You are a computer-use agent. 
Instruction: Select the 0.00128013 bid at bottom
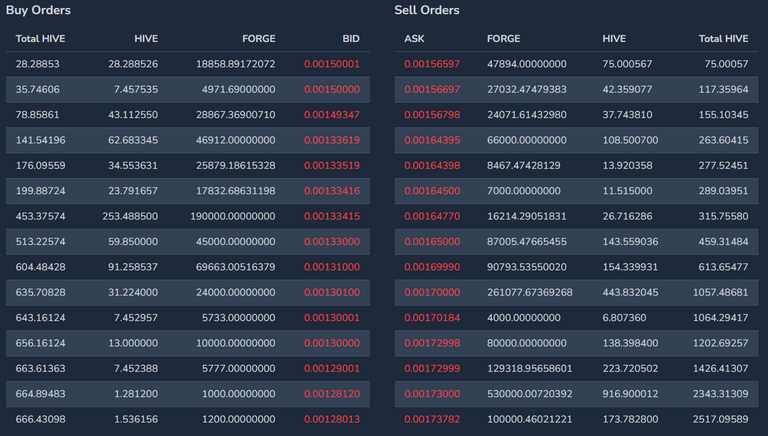coord(332,419)
